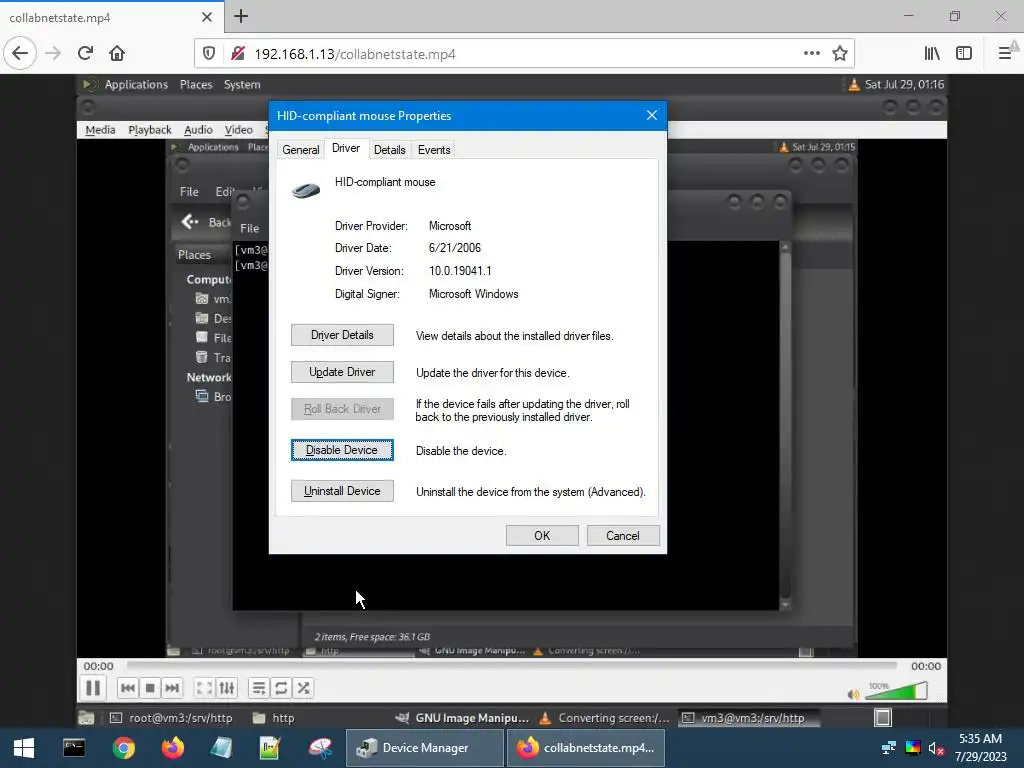Click the Firefox forward arrow
This screenshot has height=768, width=1024.
[x=53, y=54]
